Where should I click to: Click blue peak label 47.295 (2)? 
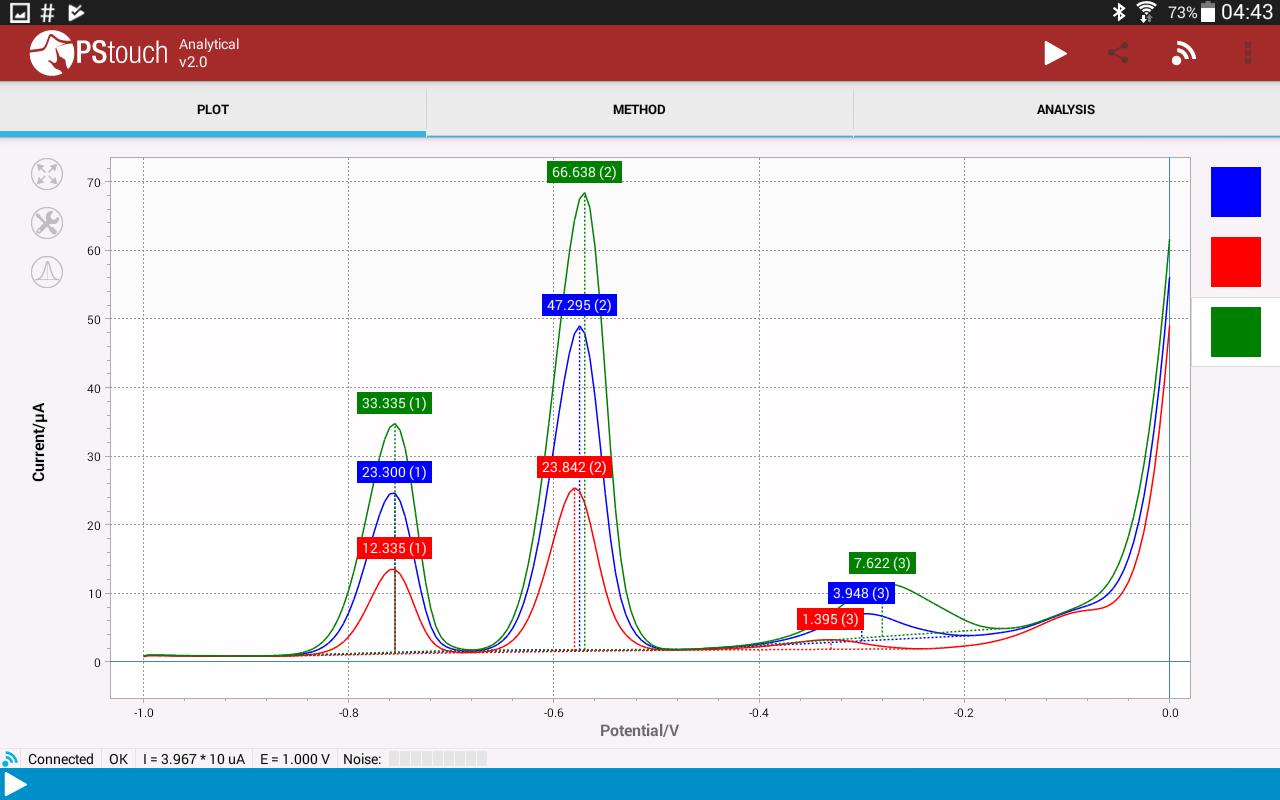[579, 305]
